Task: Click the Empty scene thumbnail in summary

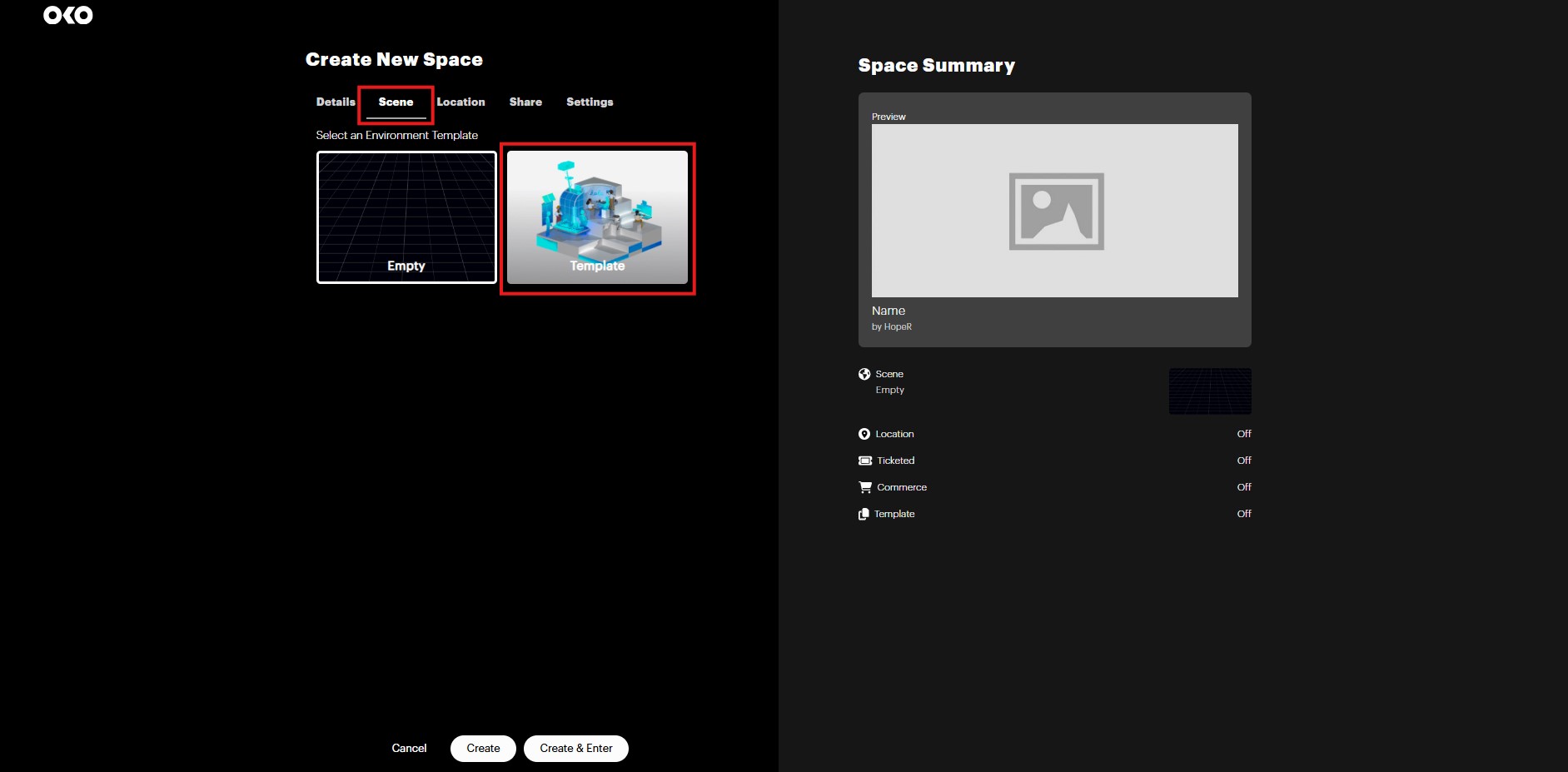Action: click(1210, 391)
